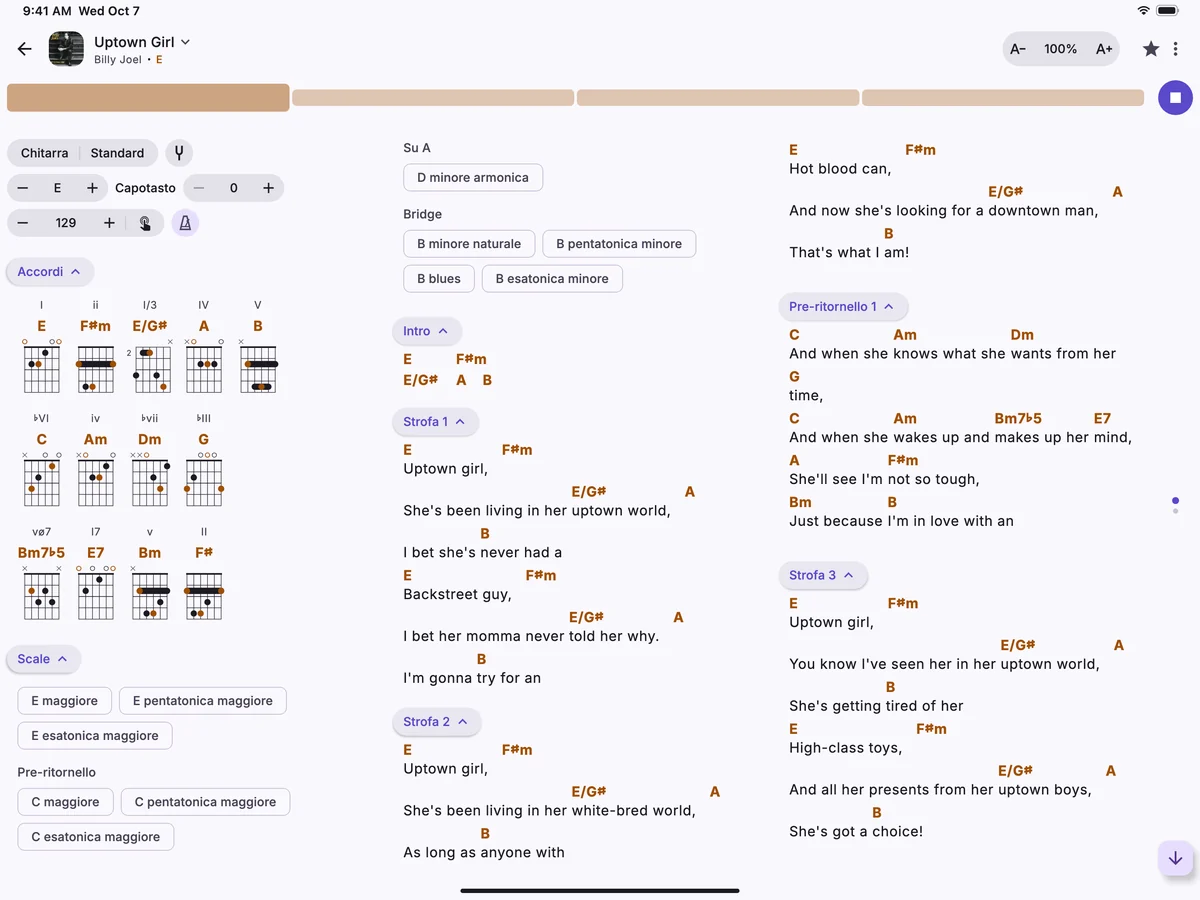Tap the scroll-down arrow button
Screen dimensions: 1200x900
pyautogui.click(x=1175, y=858)
